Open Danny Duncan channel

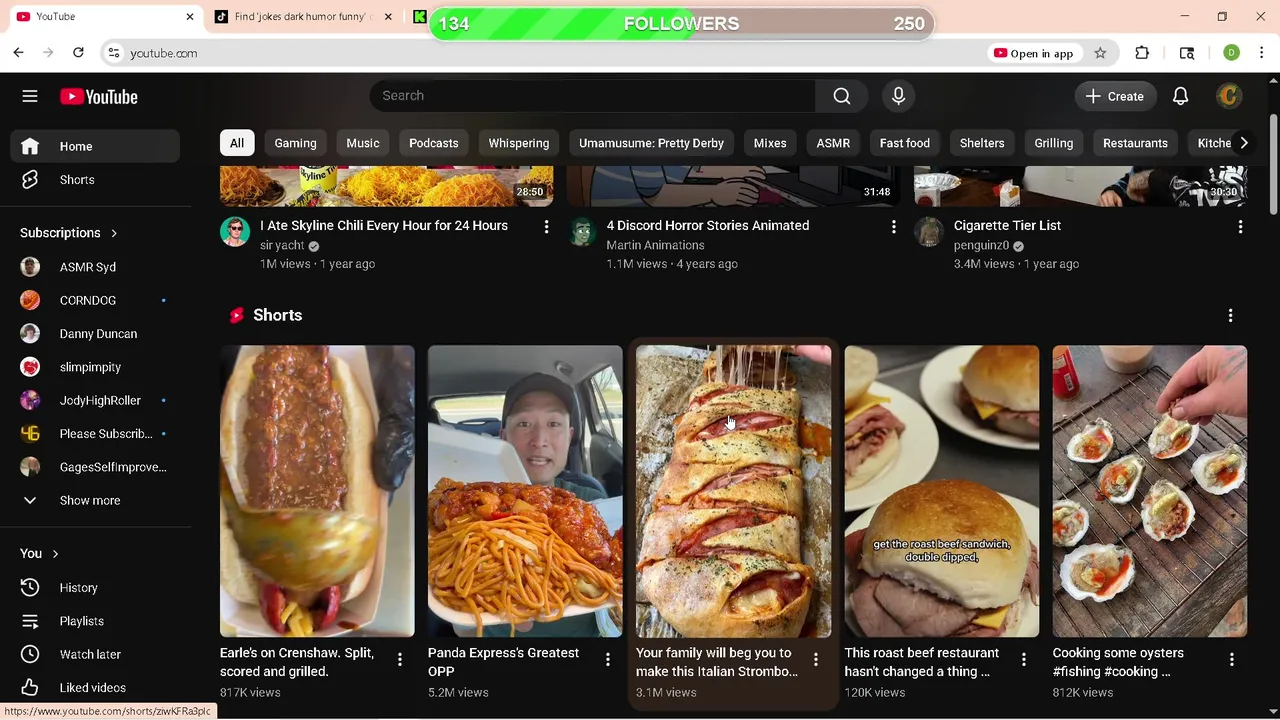pyautogui.click(x=95, y=334)
